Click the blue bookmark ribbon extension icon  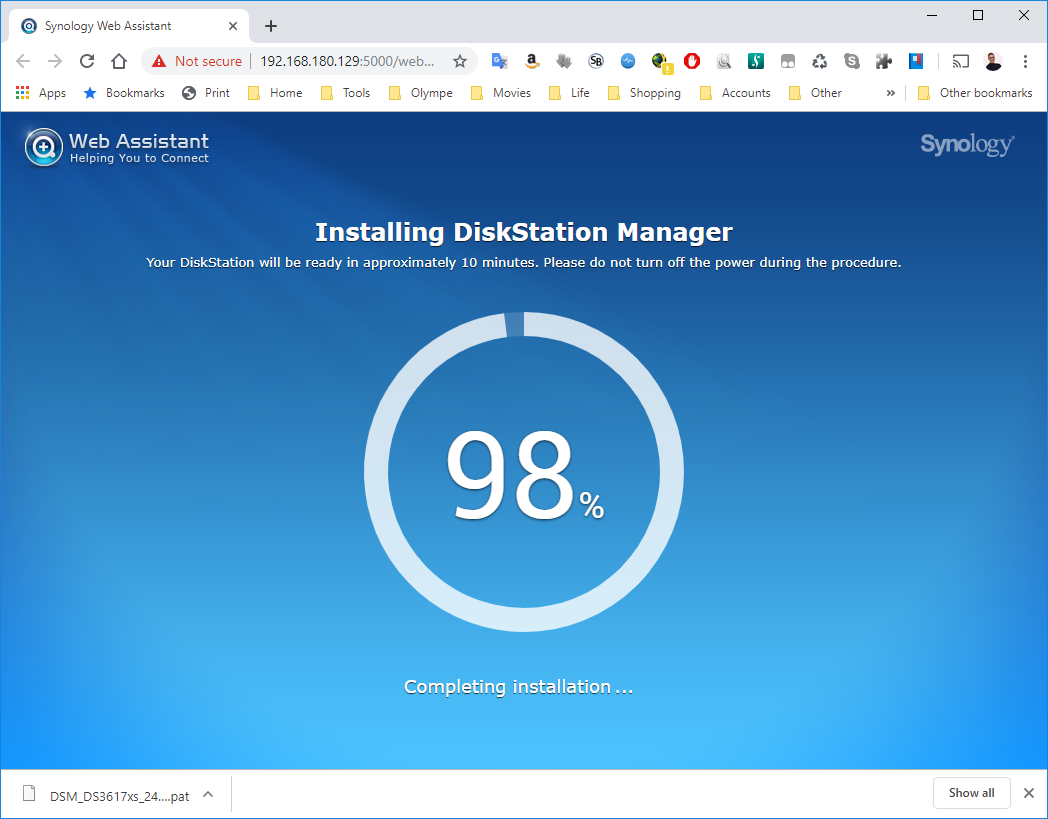pos(916,62)
